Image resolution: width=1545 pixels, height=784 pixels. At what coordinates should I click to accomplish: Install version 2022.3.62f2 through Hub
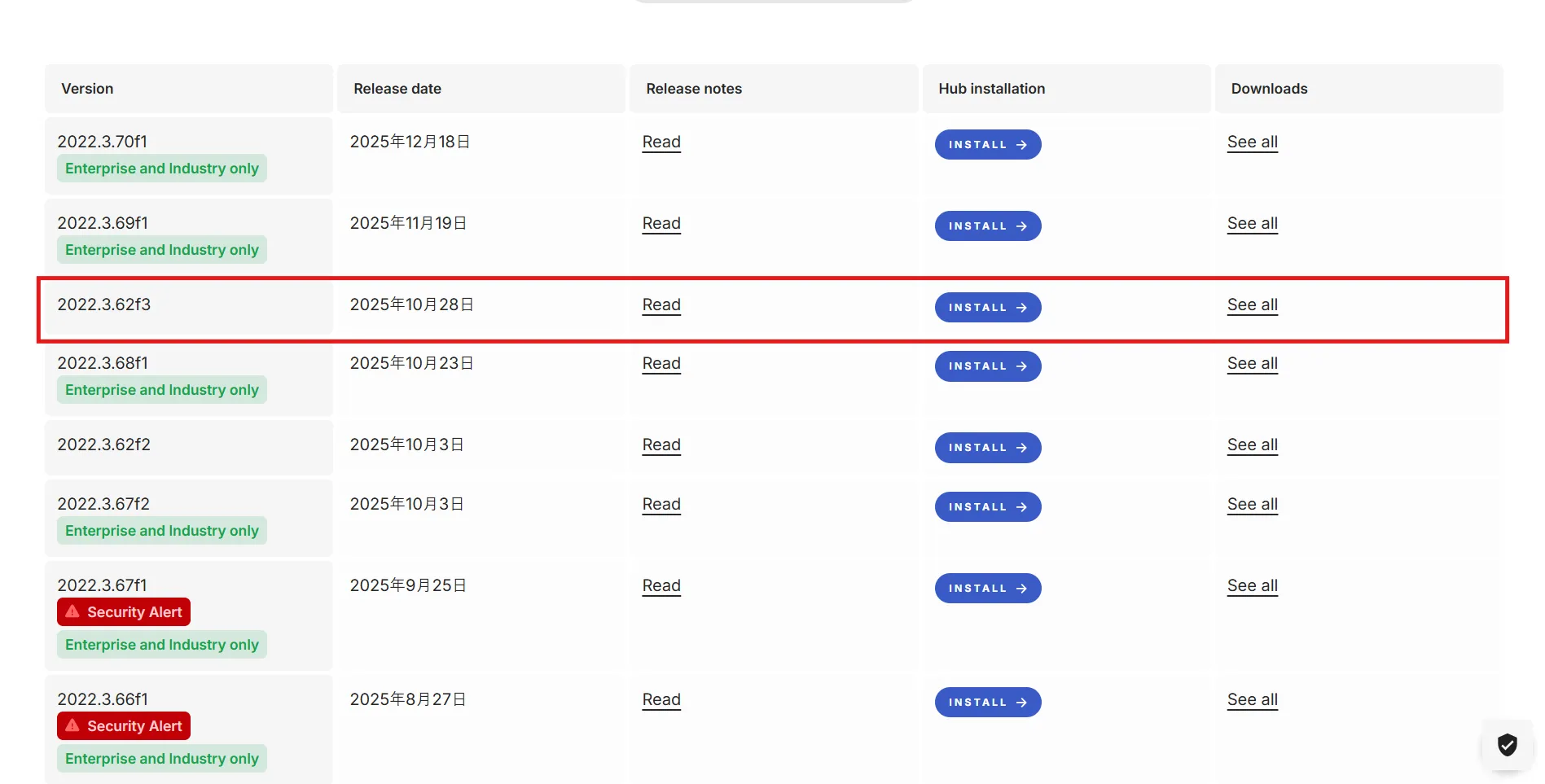click(x=987, y=448)
